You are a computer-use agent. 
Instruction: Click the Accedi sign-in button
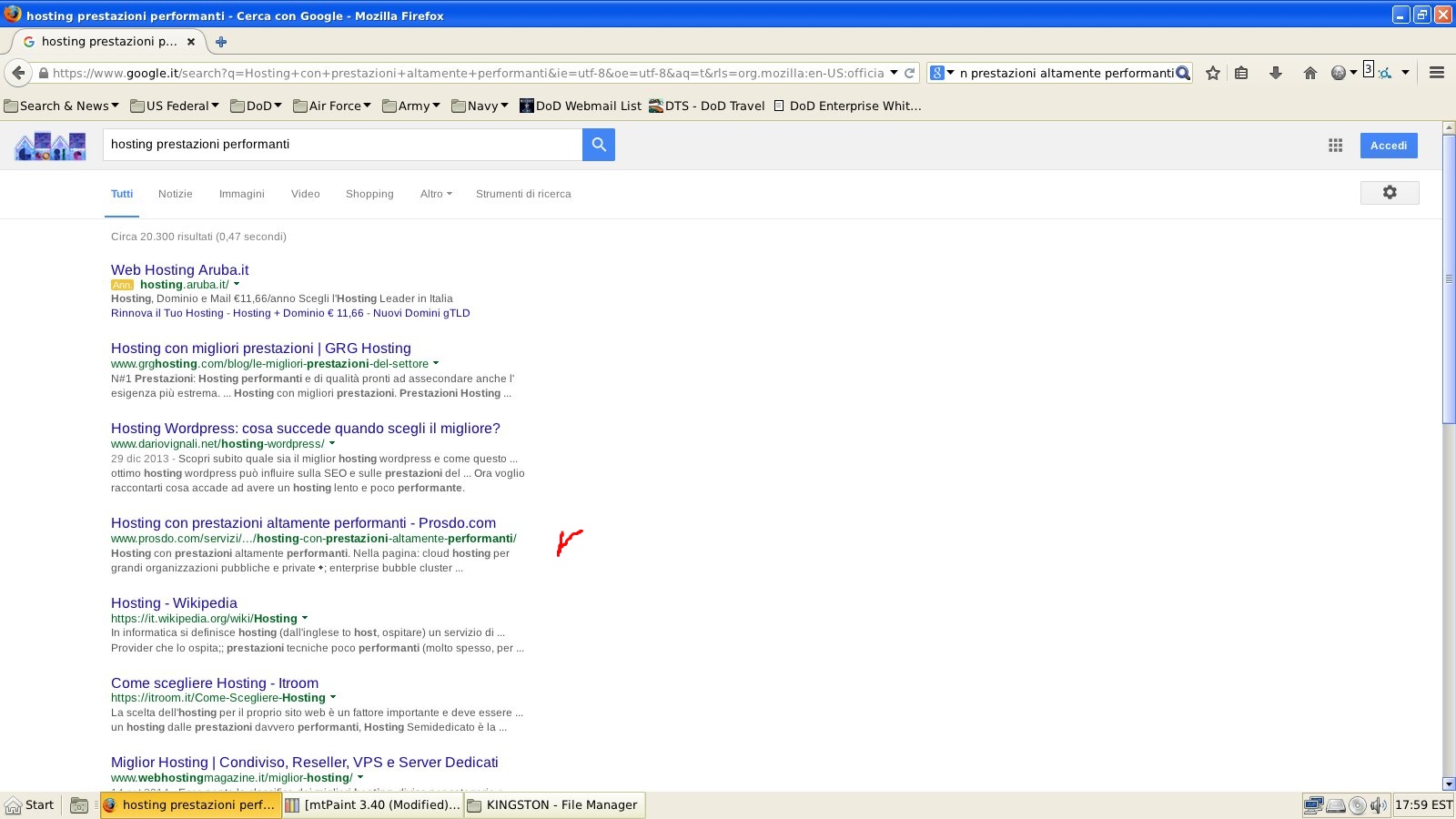click(1389, 146)
